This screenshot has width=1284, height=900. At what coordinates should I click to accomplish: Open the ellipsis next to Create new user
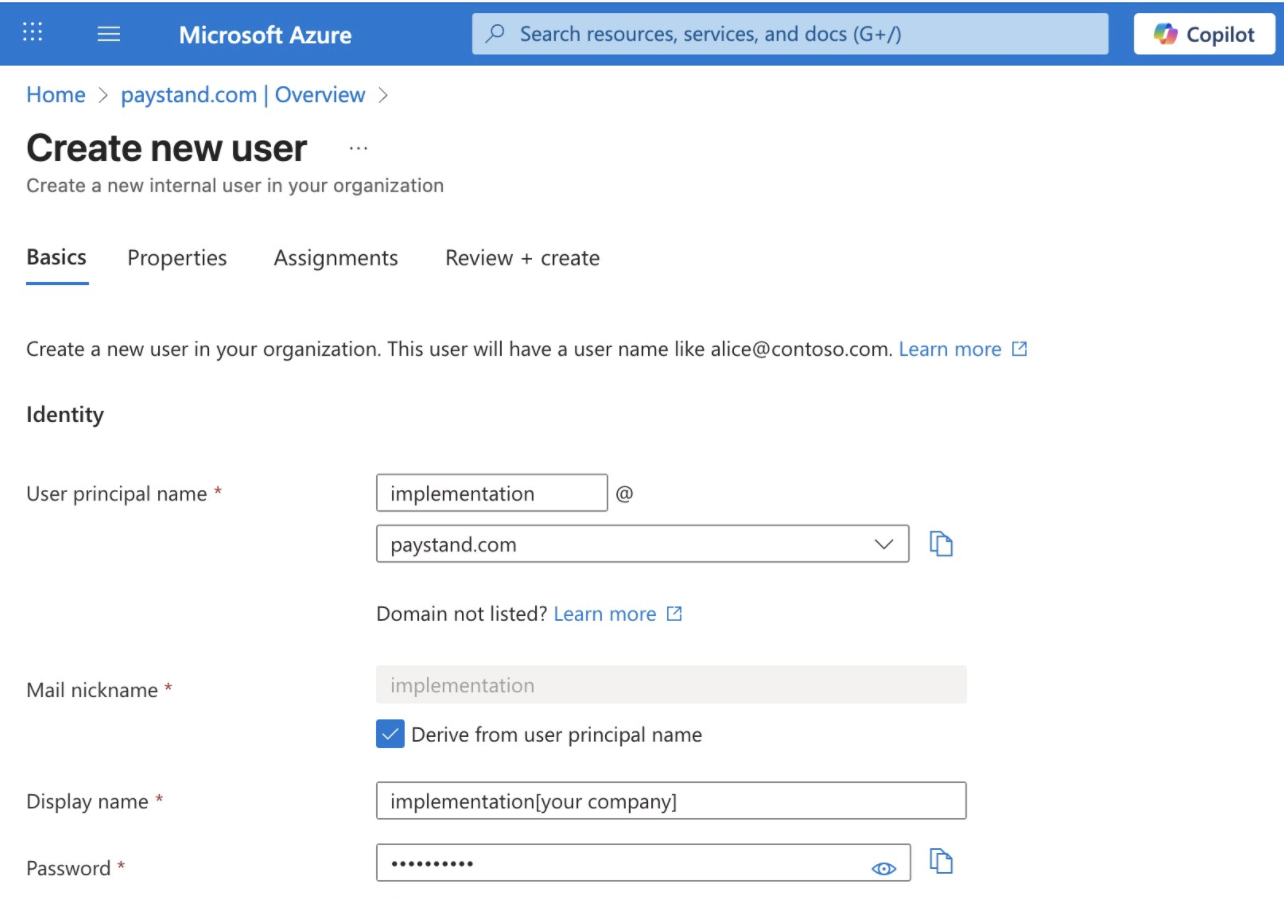click(x=358, y=148)
